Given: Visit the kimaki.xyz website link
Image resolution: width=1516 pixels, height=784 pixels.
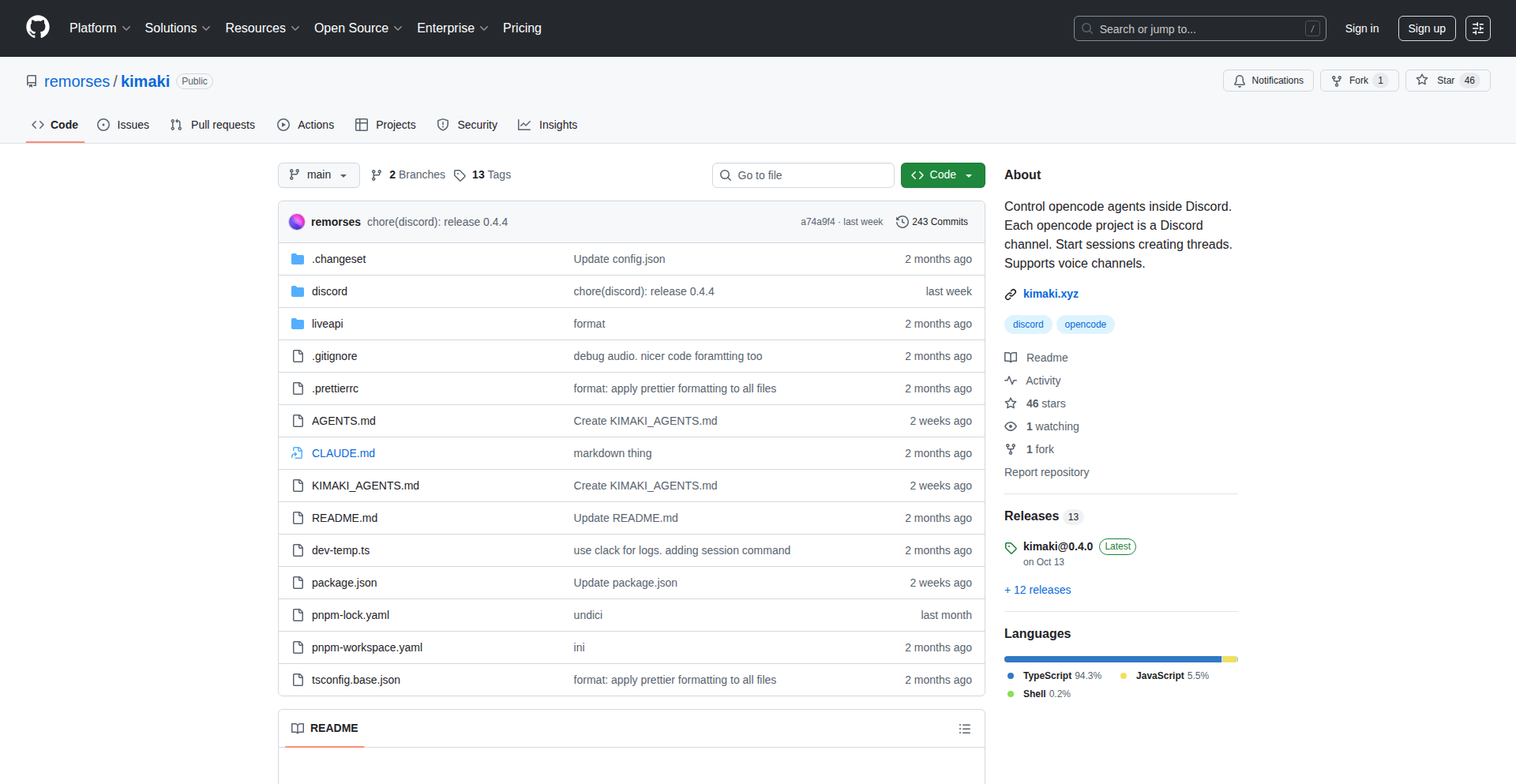Looking at the screenshot, I should pos(1051,294).
